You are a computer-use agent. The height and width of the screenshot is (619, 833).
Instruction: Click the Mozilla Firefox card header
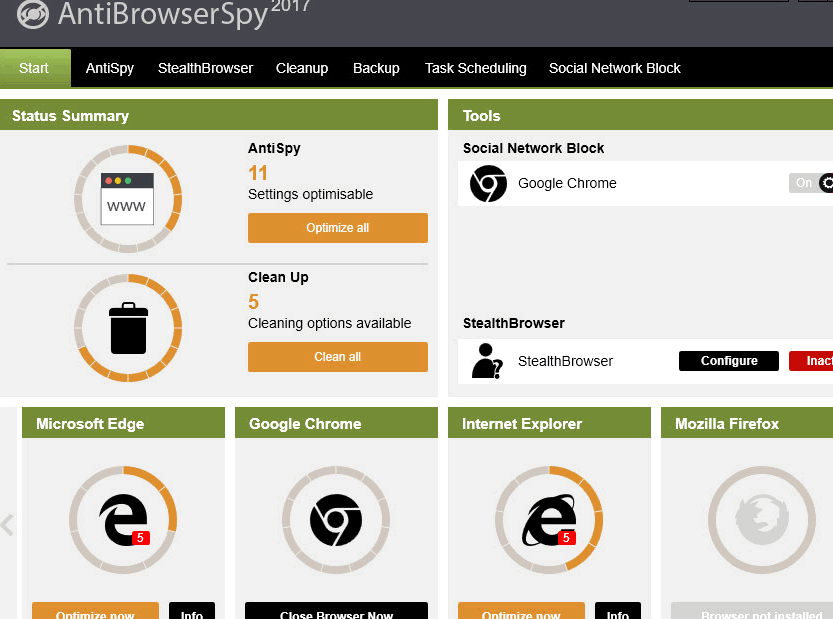pyautogui.click(x=747, y=423)
